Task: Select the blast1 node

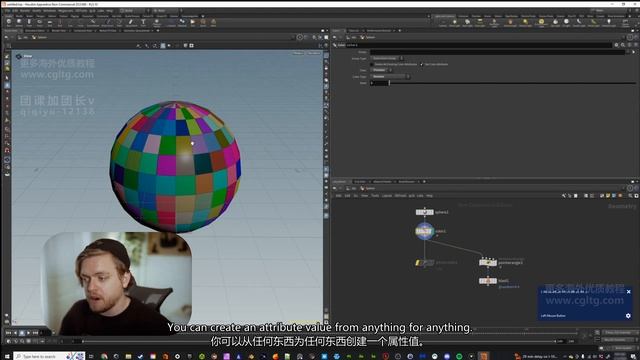Action: pyautogui.click(x=488, y=280)
